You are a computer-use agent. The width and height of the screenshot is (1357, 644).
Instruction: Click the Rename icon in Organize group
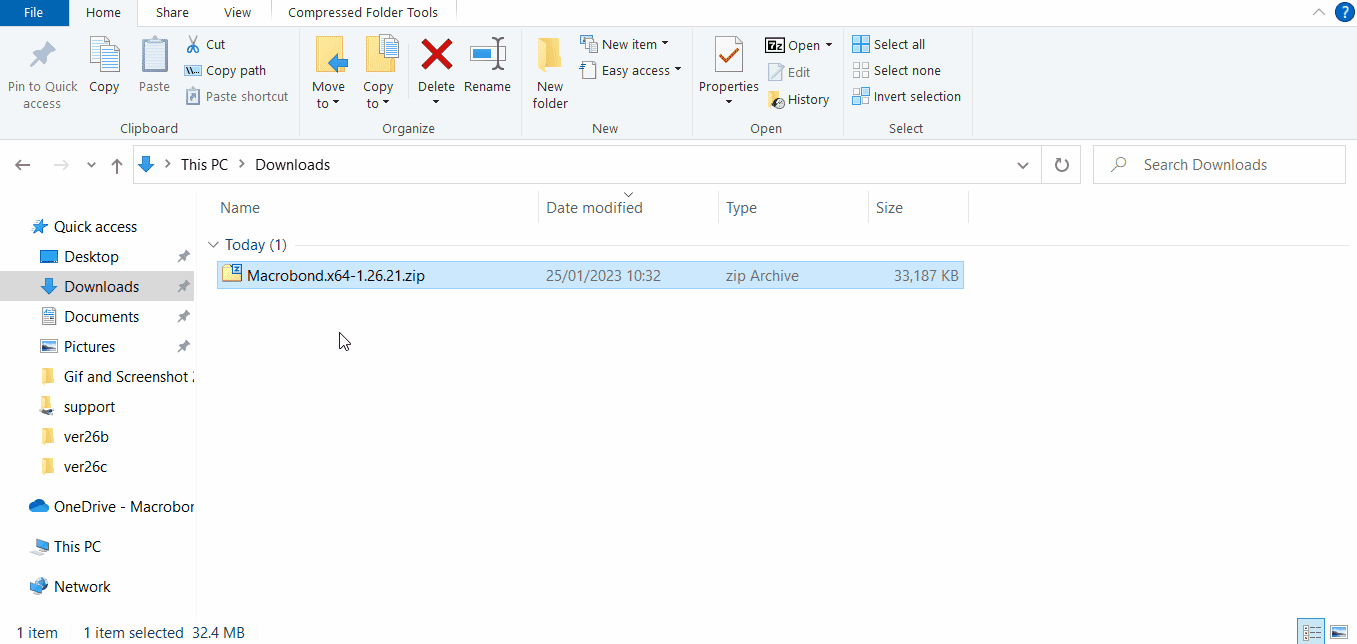[x=488, y=54]
